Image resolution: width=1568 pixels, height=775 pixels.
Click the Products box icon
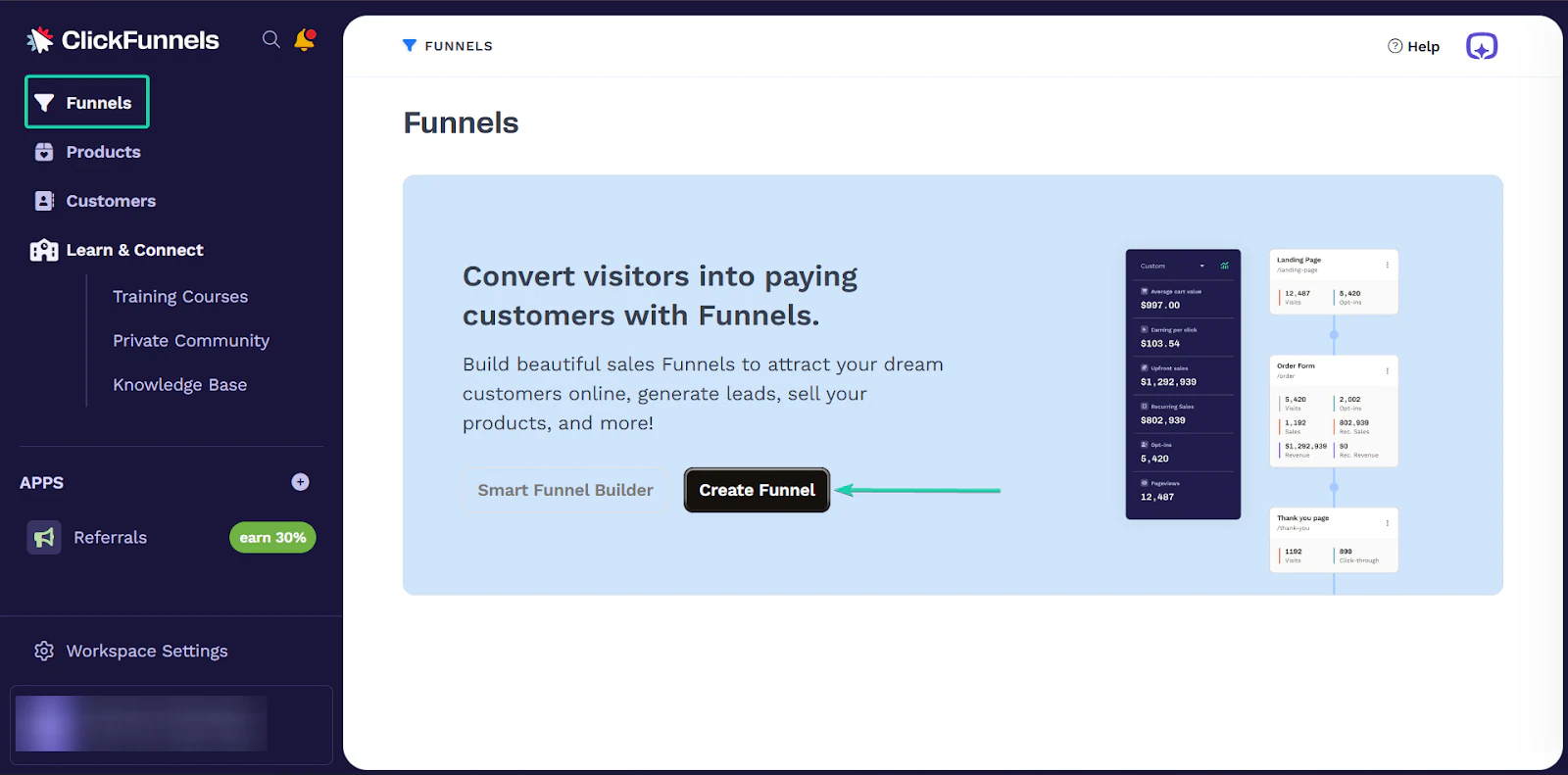pyautogui.click(x=44, y=152)
